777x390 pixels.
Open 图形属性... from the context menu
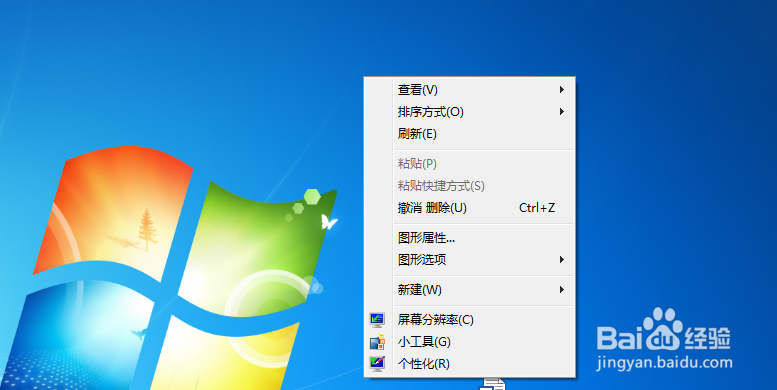coord(469,238)
